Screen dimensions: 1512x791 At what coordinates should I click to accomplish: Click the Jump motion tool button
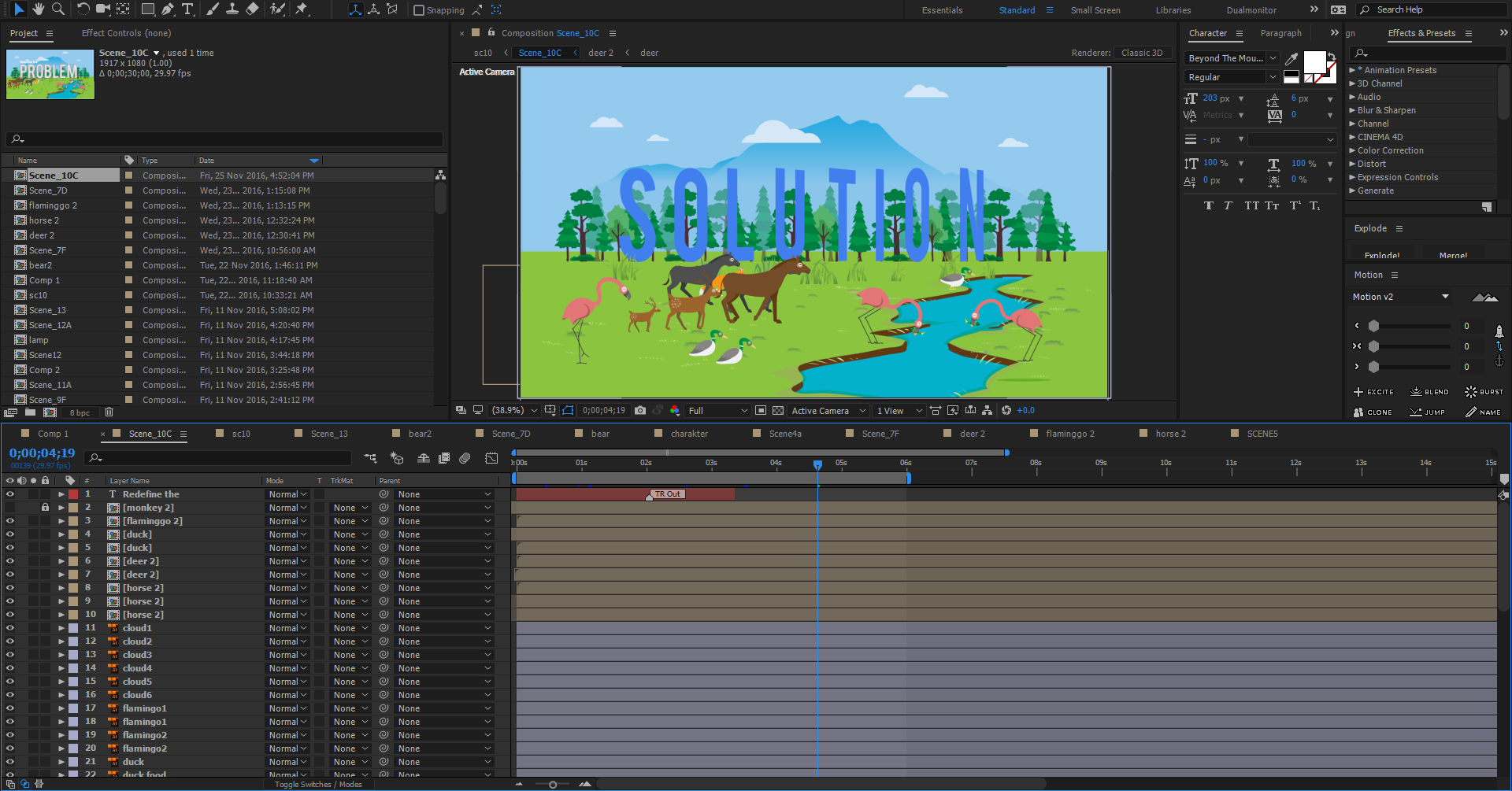coord(1427,412)
